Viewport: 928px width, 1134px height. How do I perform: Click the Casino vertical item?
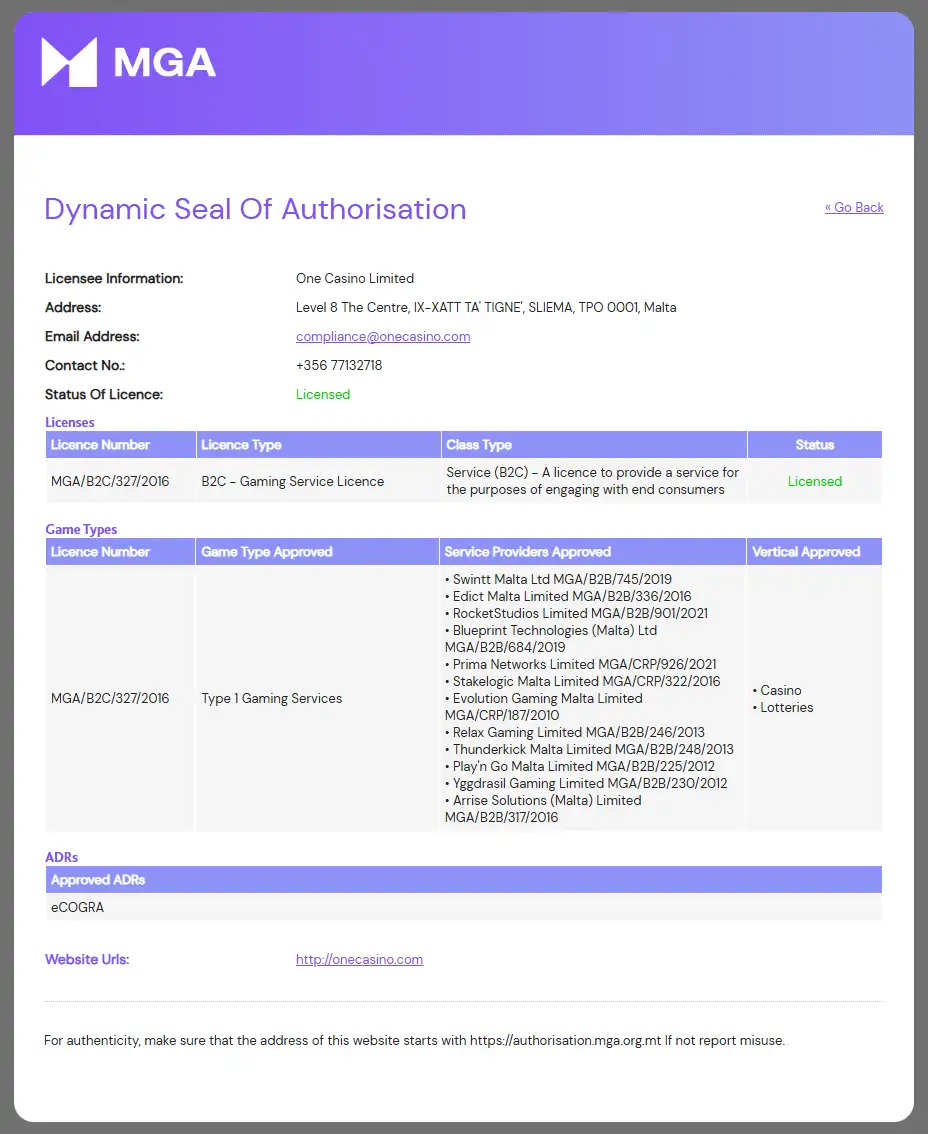[777, 691]
